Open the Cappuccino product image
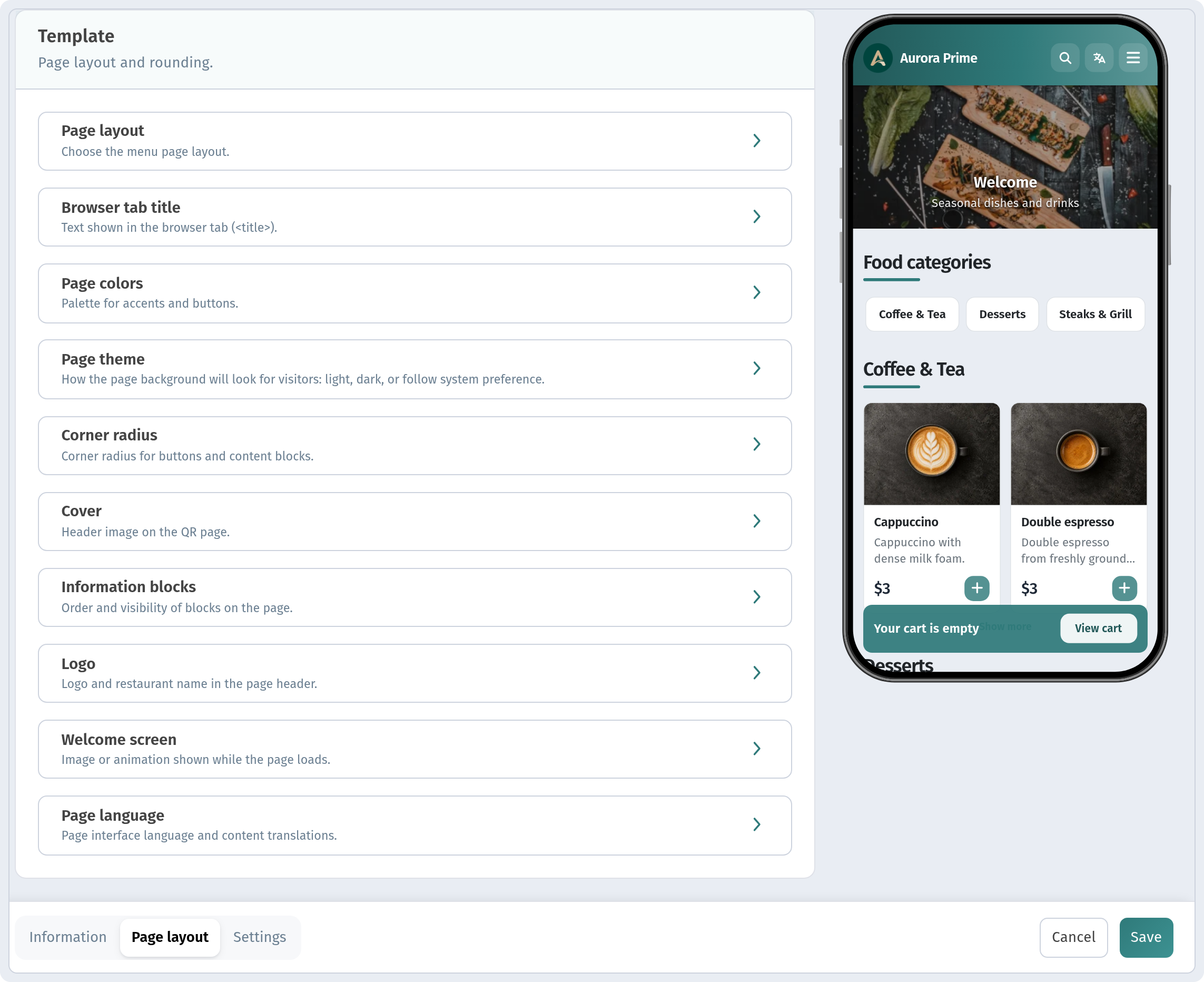Screen dimensions: 1204x982 (x=931, y=454)
